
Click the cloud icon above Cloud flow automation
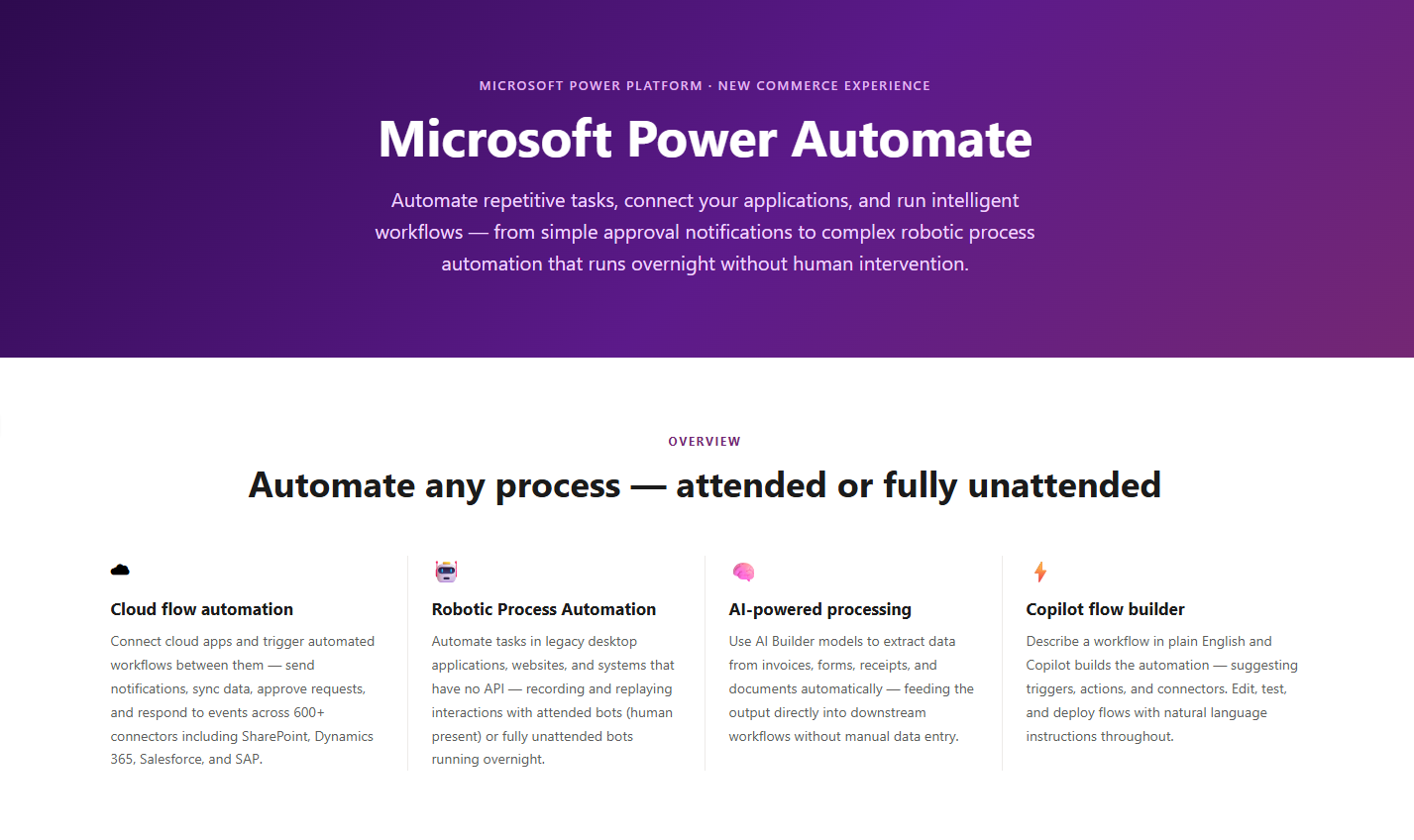(120, 570)
